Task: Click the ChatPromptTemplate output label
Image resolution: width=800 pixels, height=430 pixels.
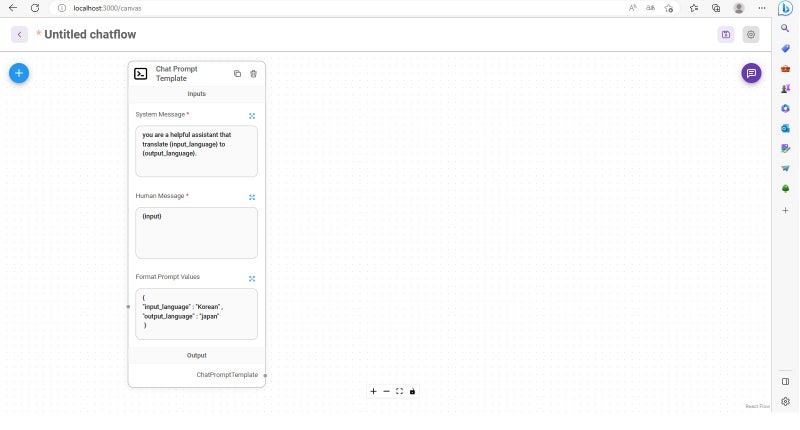Action: click(227, 374)
